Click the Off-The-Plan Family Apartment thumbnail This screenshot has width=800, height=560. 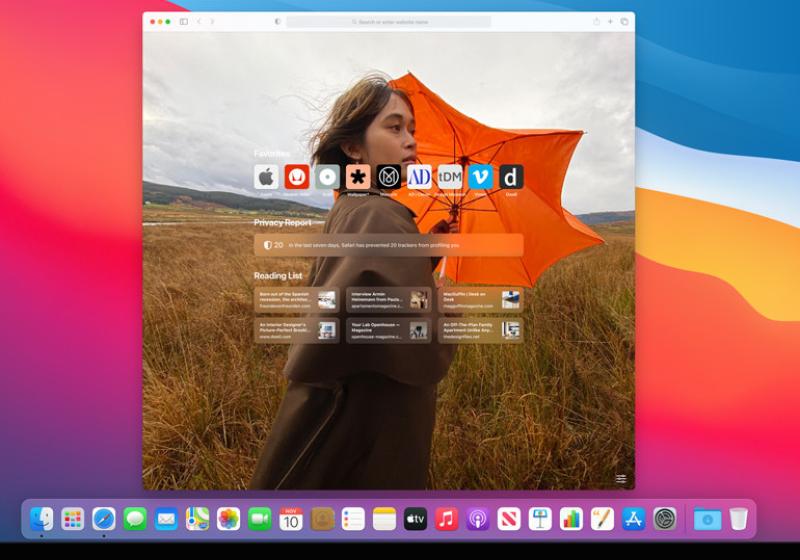click(510, 330)
